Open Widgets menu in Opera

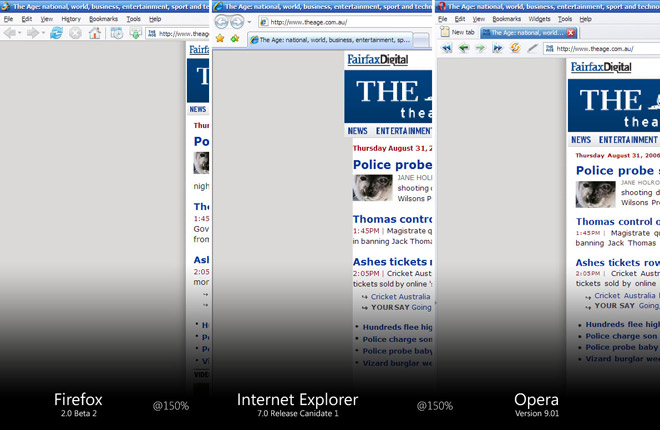click(539, 19)
